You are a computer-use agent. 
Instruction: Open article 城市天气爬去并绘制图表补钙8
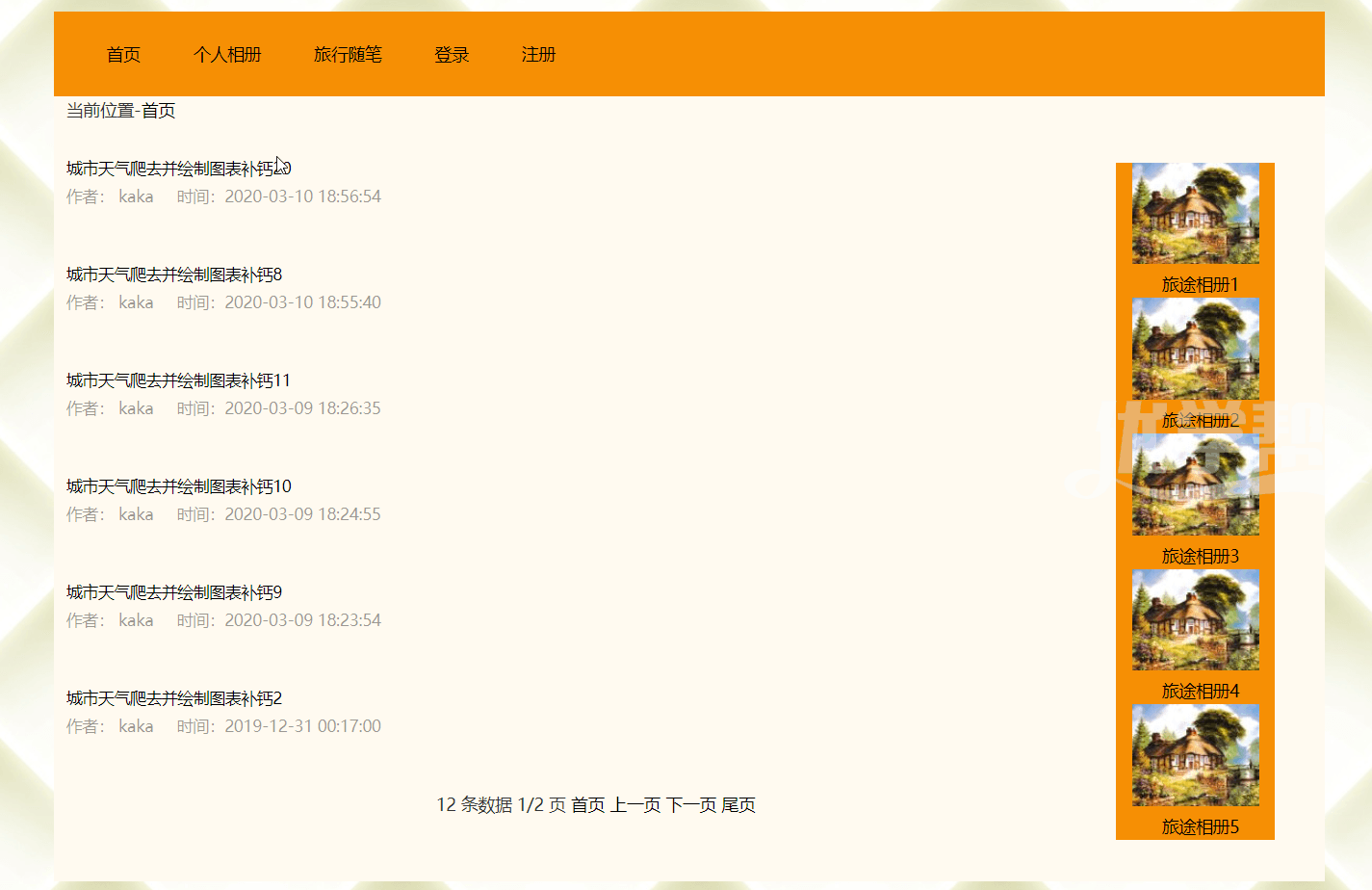(174, 275)
